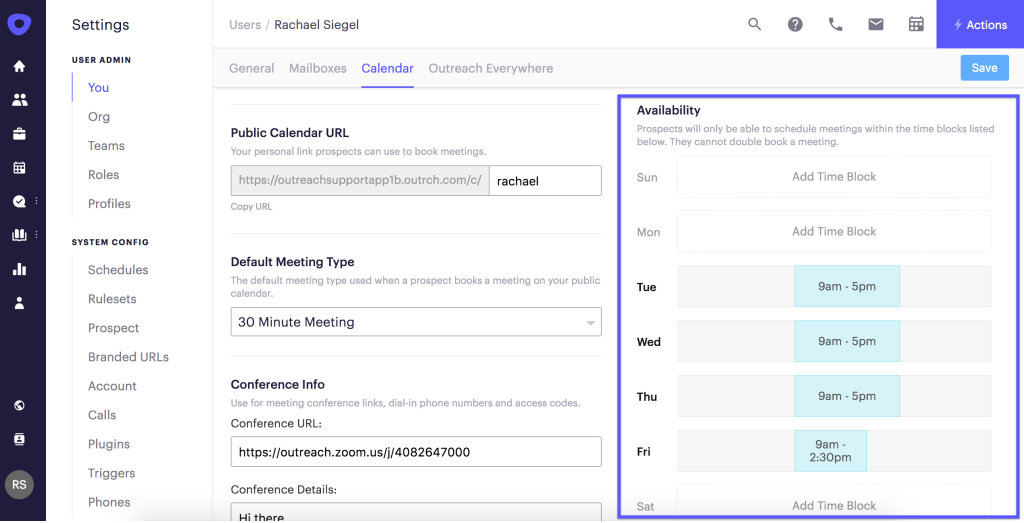The image size is (1024, 523).
Task: Click the search magnifier icon
Action: click(x=754, y=25)
